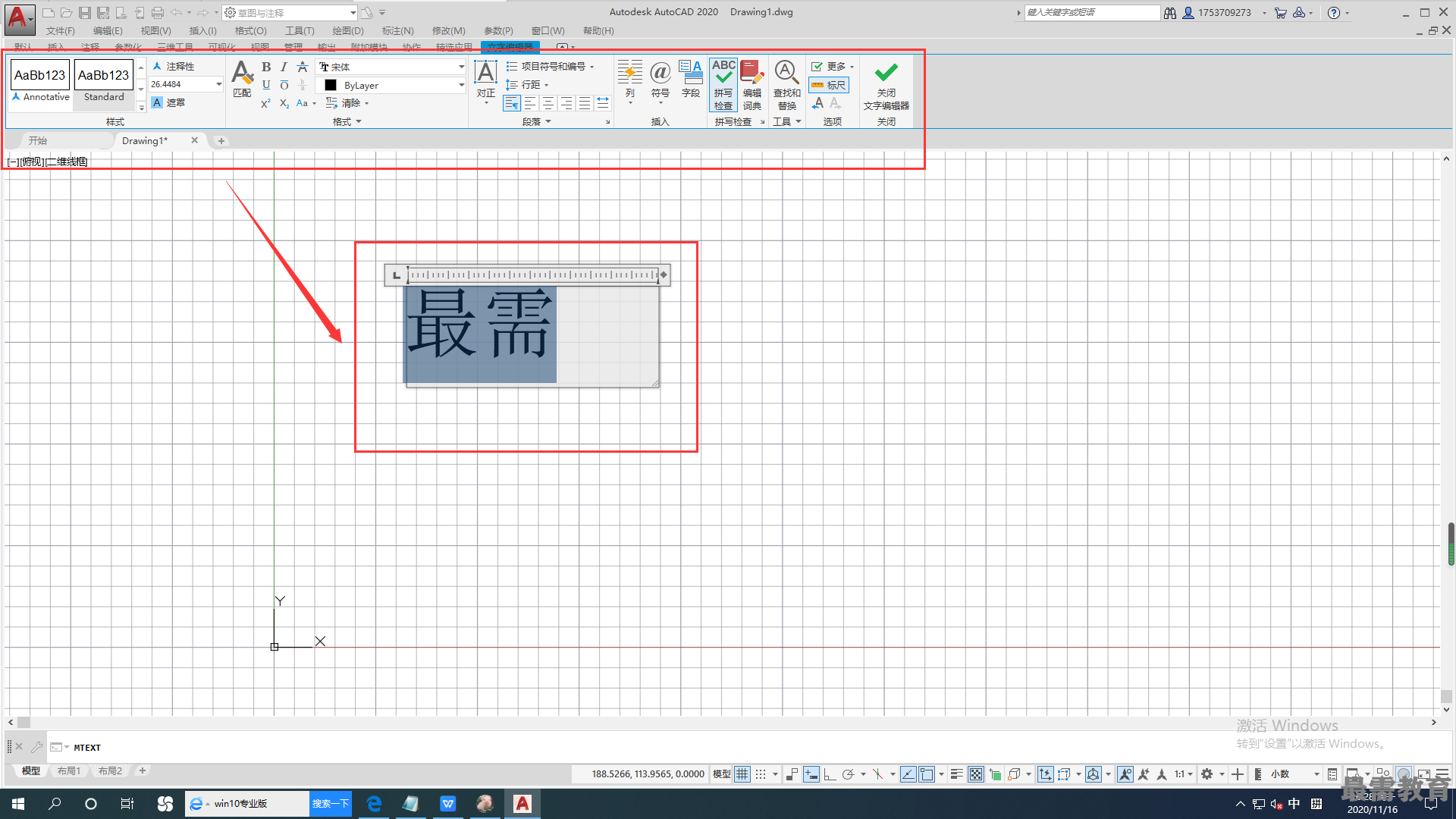This screenshot has height=819, width=1456.
Task: Open the font name dropdown showing 宋体
Action: point(391,67)
